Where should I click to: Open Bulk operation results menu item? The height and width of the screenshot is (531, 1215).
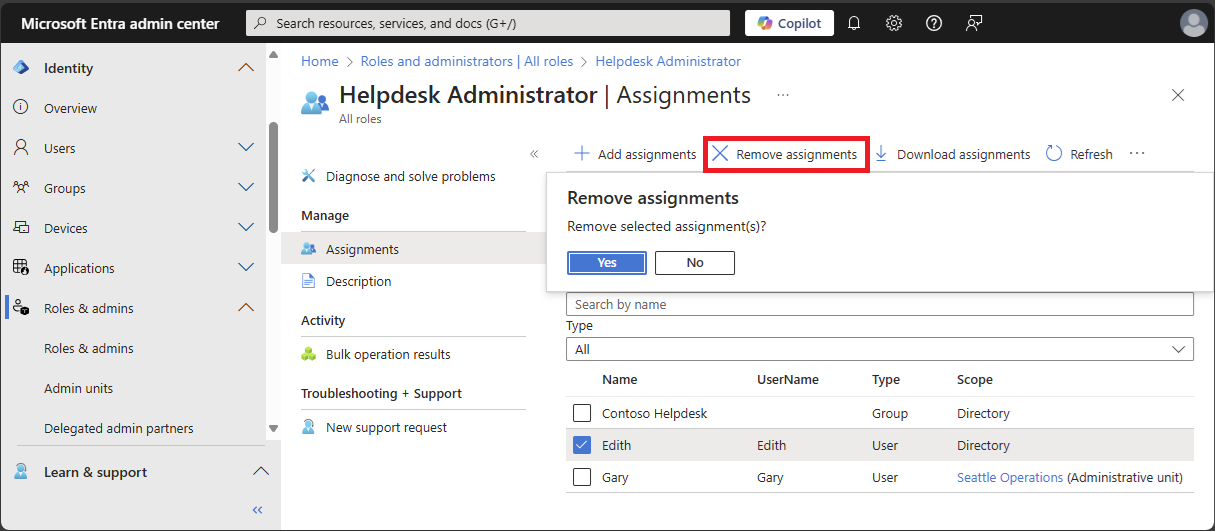(x=388, y=355)
